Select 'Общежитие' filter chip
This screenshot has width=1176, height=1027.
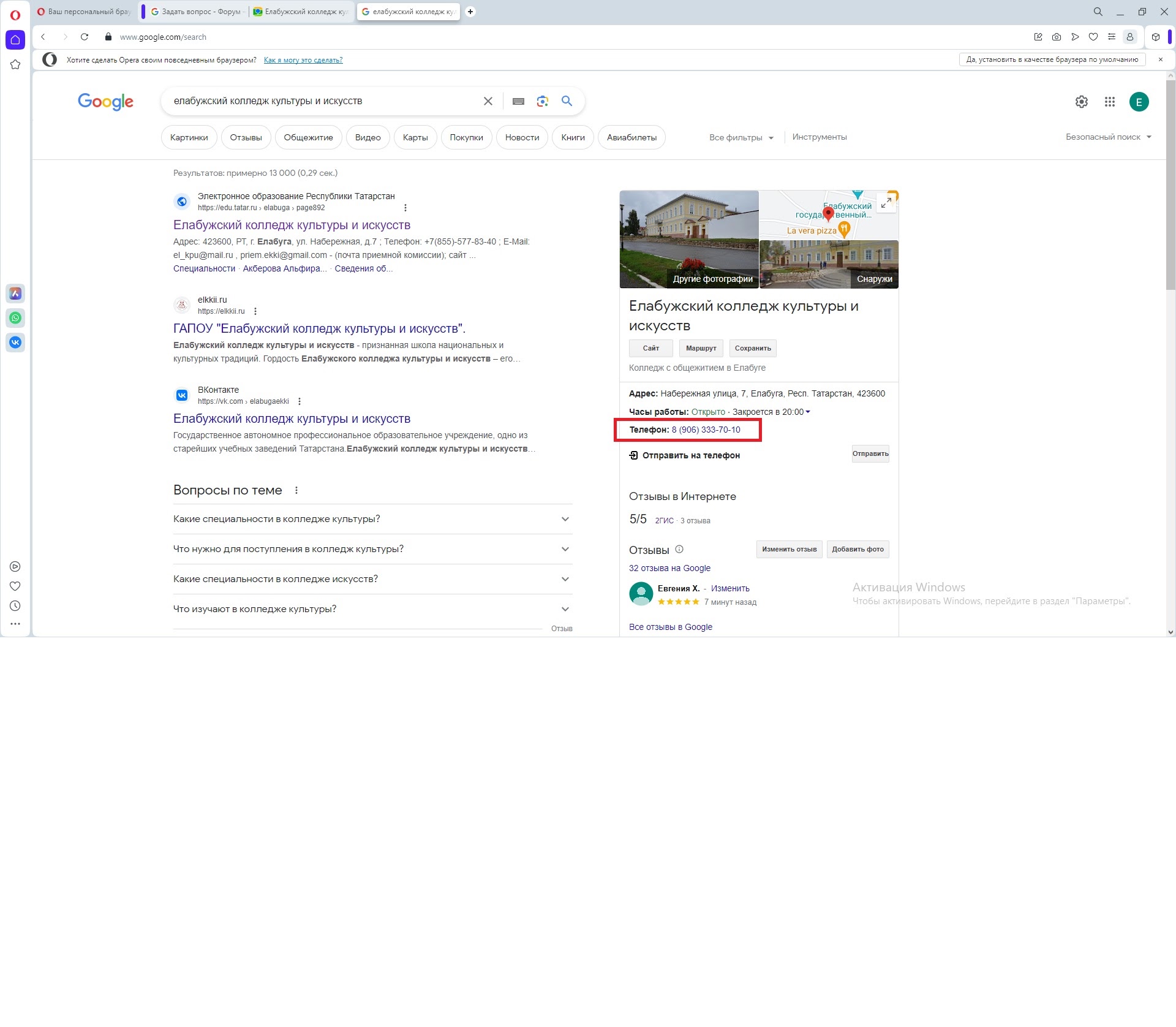(x=309, y=137)
